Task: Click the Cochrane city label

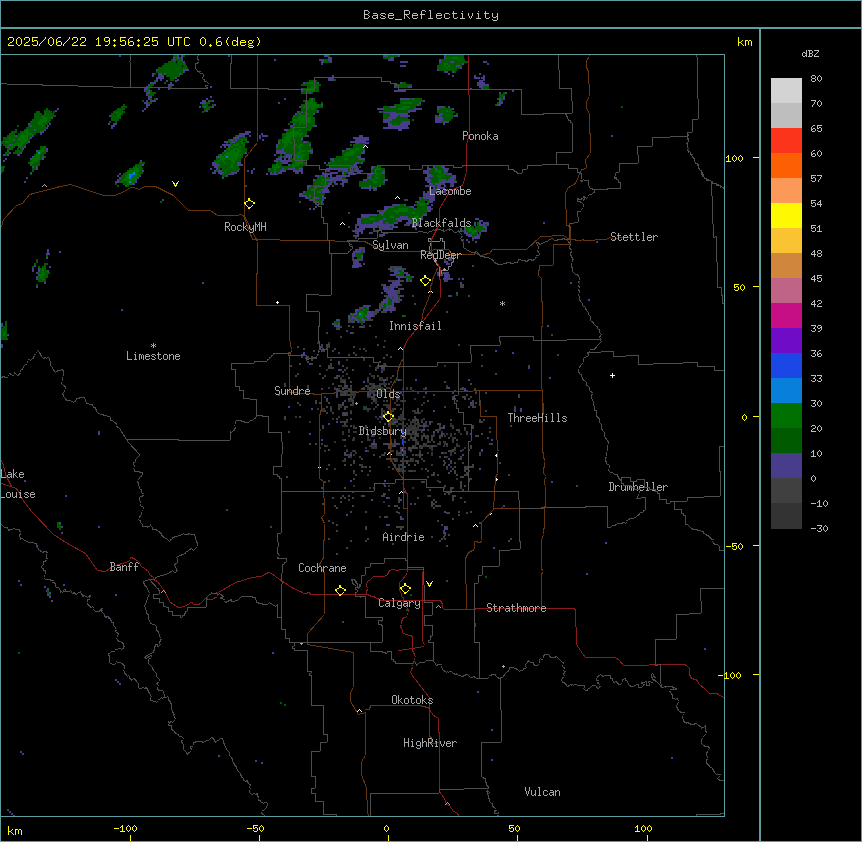Action: 322,568
